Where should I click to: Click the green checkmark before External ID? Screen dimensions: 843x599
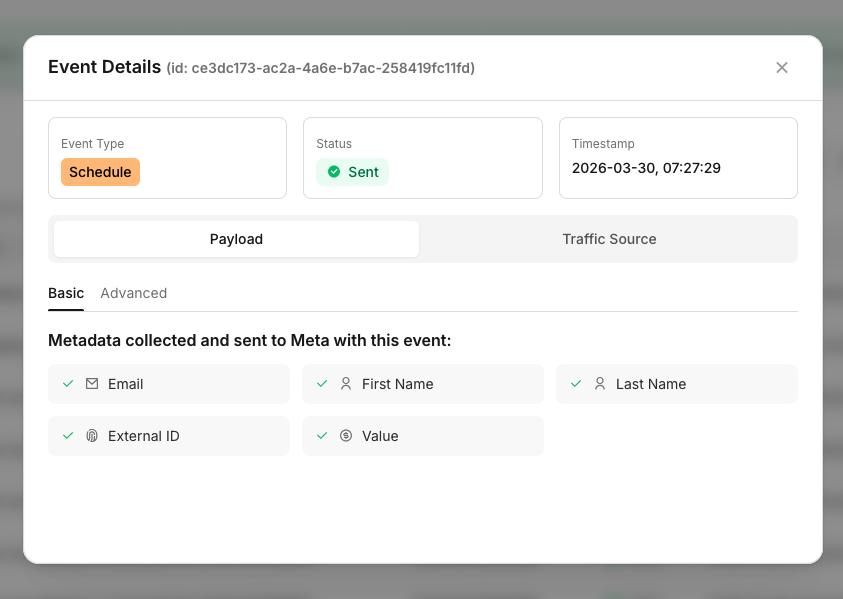[x=68, y=436]
